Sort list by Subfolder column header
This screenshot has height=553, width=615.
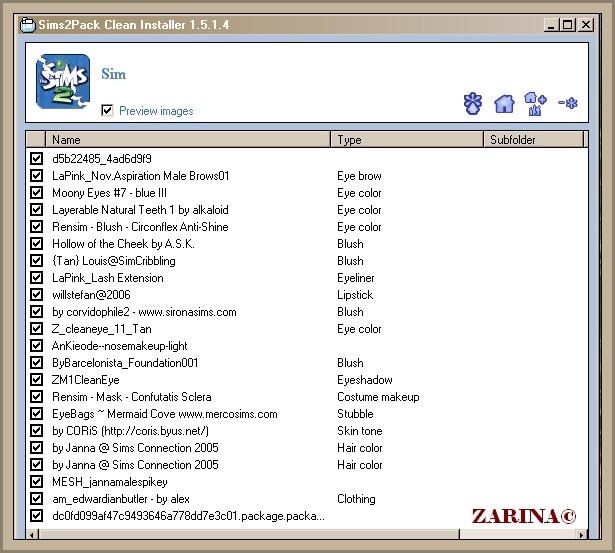coord(533,140)
